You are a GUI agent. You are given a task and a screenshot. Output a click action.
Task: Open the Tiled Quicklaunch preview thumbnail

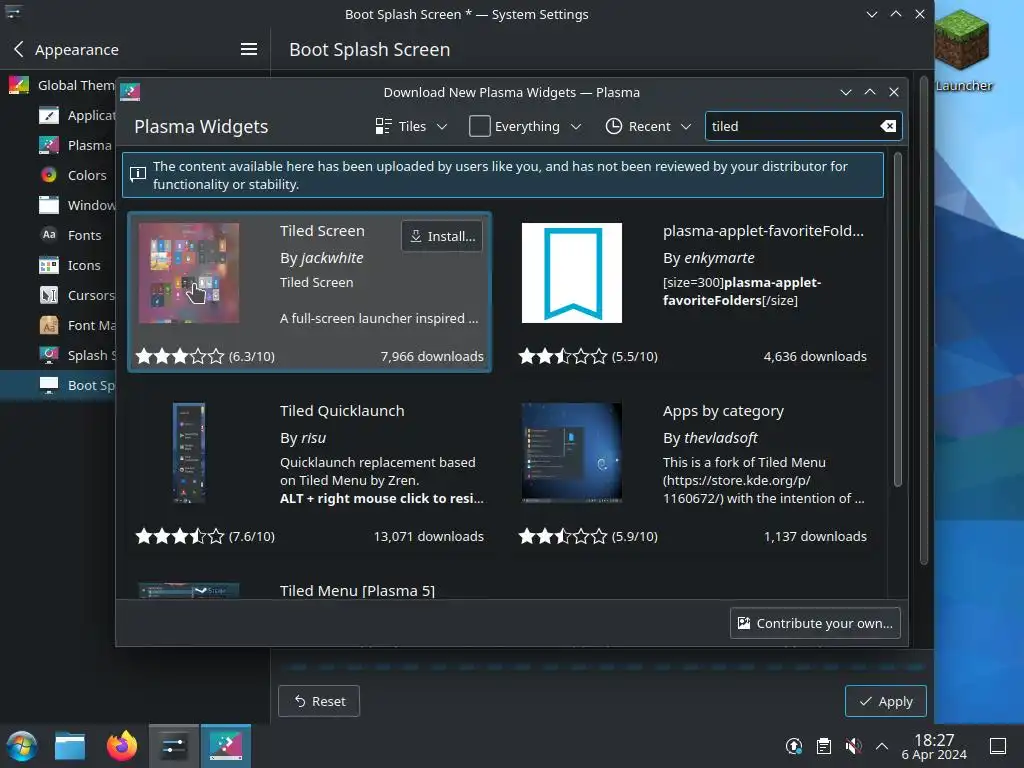(189, 453)
